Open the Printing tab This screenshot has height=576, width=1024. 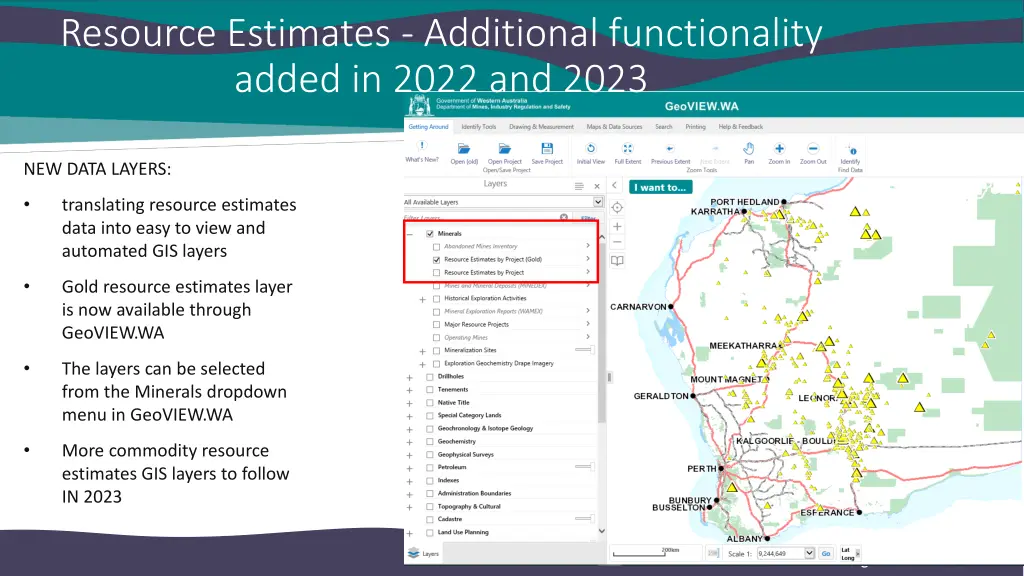click(695, 127)
